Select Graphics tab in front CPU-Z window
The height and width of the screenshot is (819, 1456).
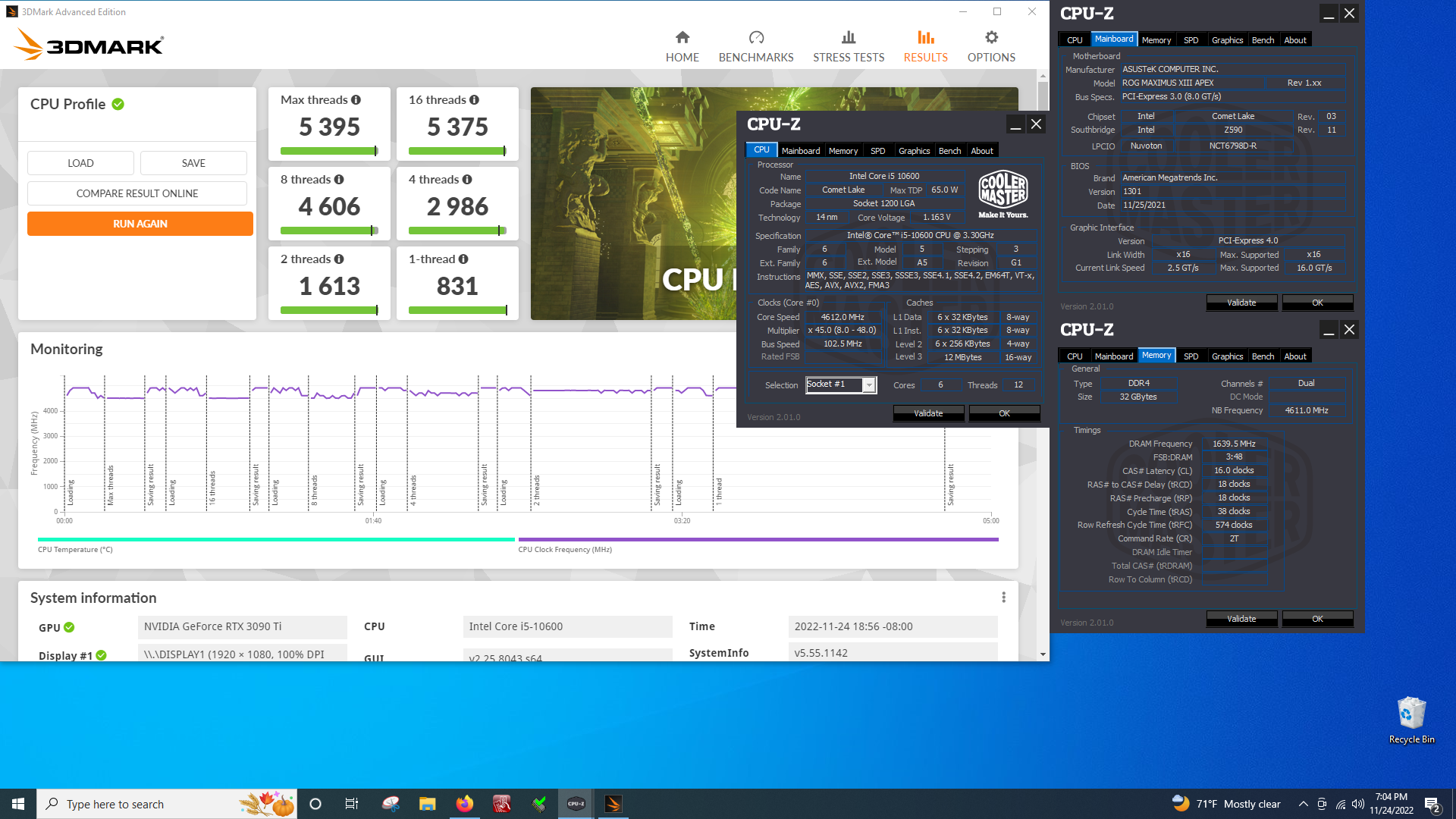914,151
